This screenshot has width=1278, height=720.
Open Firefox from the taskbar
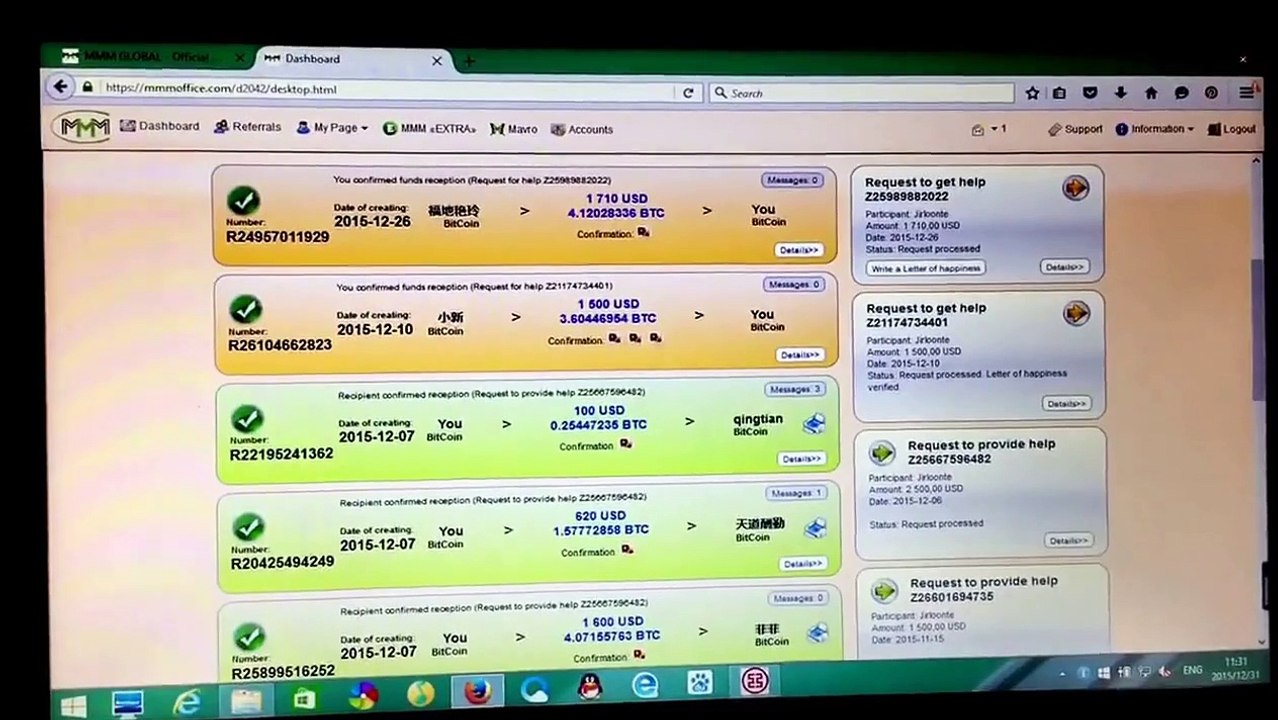[x=477, y=692]
